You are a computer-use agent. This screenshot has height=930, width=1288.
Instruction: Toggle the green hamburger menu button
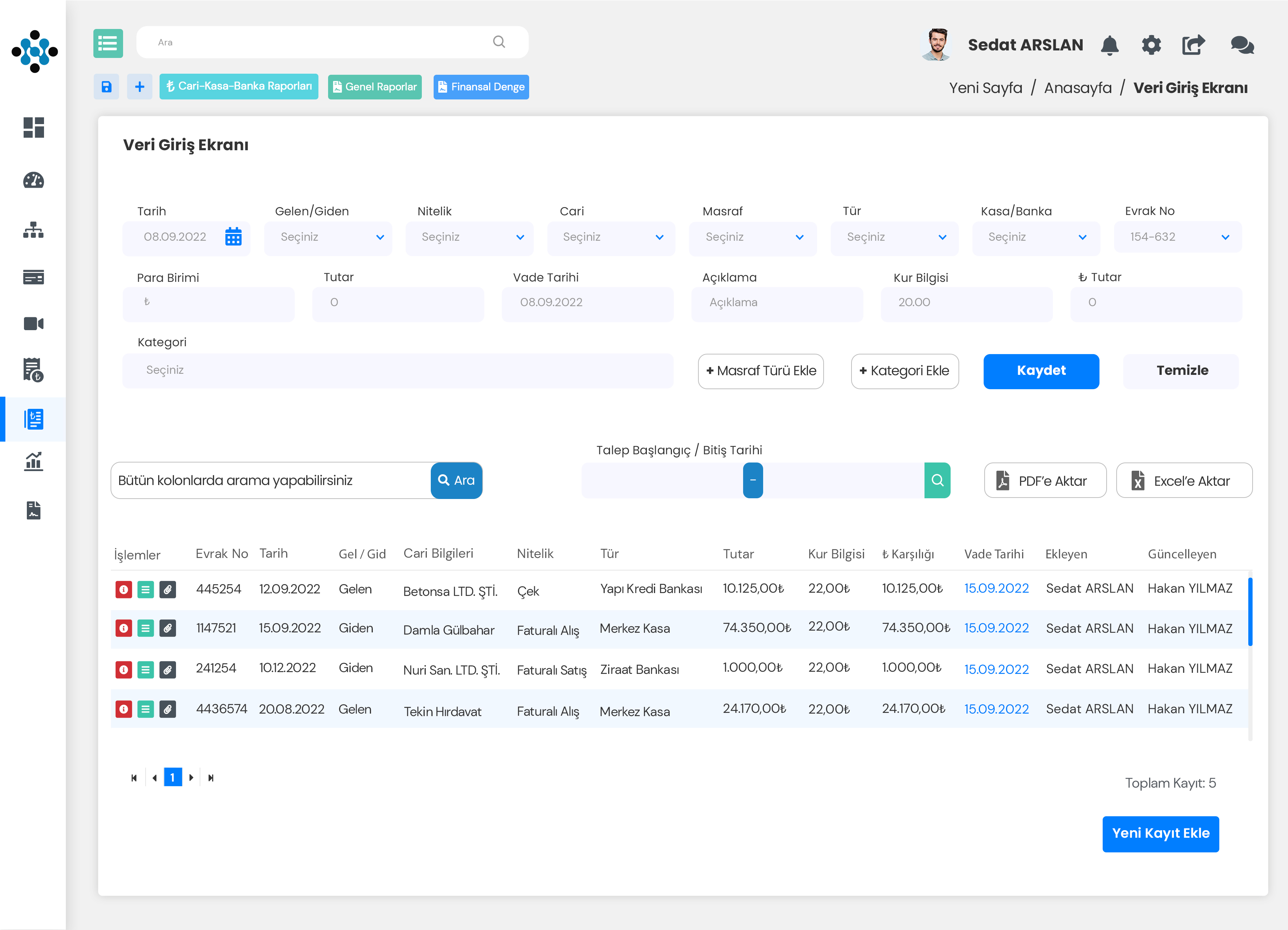pyautogui.click(x=108, y=43)
